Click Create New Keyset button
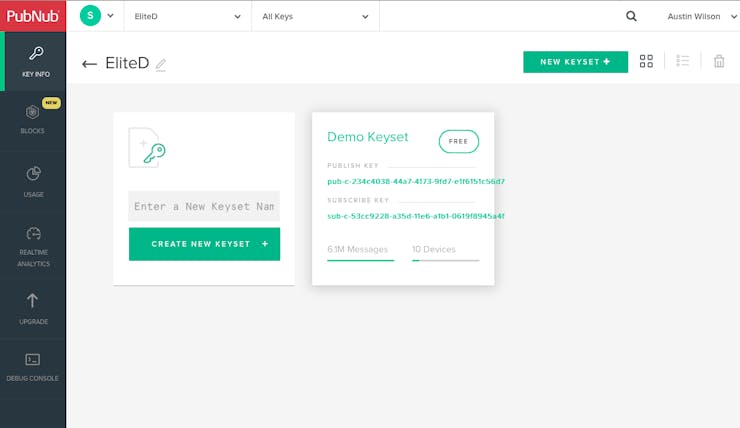 (x=204, y=244)
